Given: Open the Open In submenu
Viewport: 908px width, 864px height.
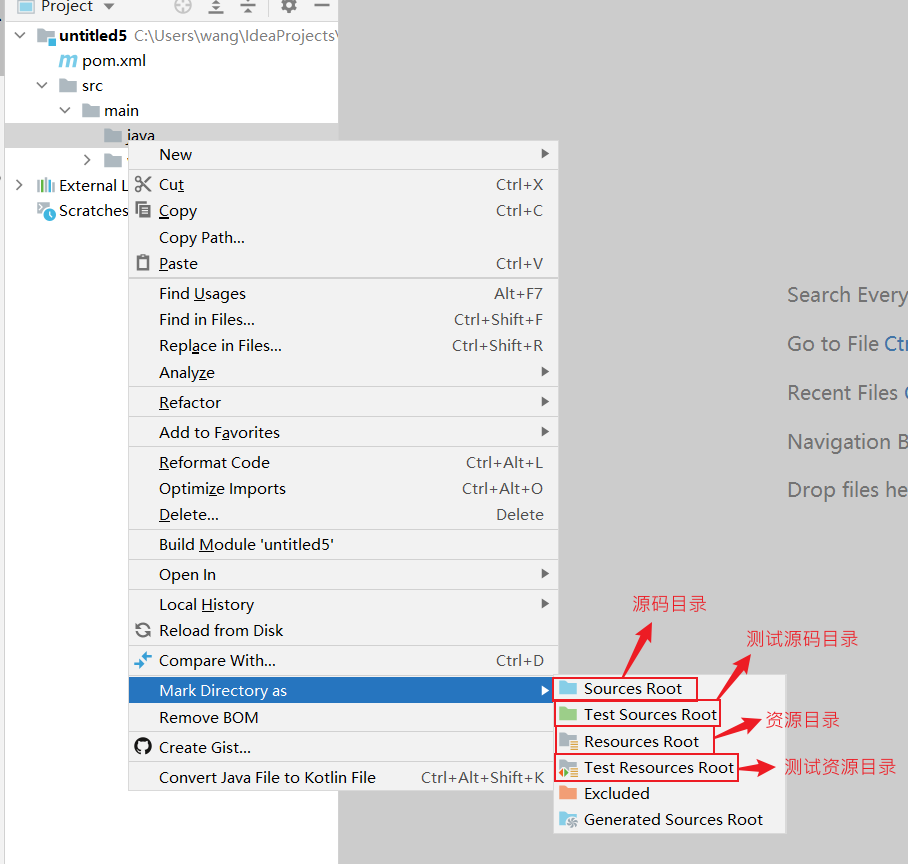Looking at the screenshot, I should (343, 574).
